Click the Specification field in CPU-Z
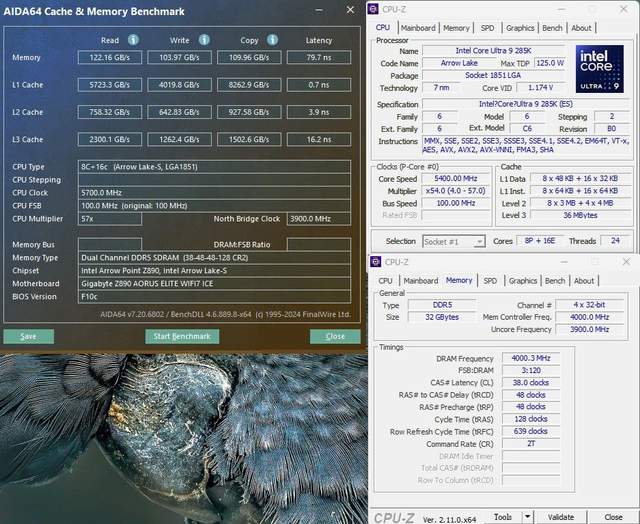Image resolution: width=640 pixels, height=524 pixels. 526,104
